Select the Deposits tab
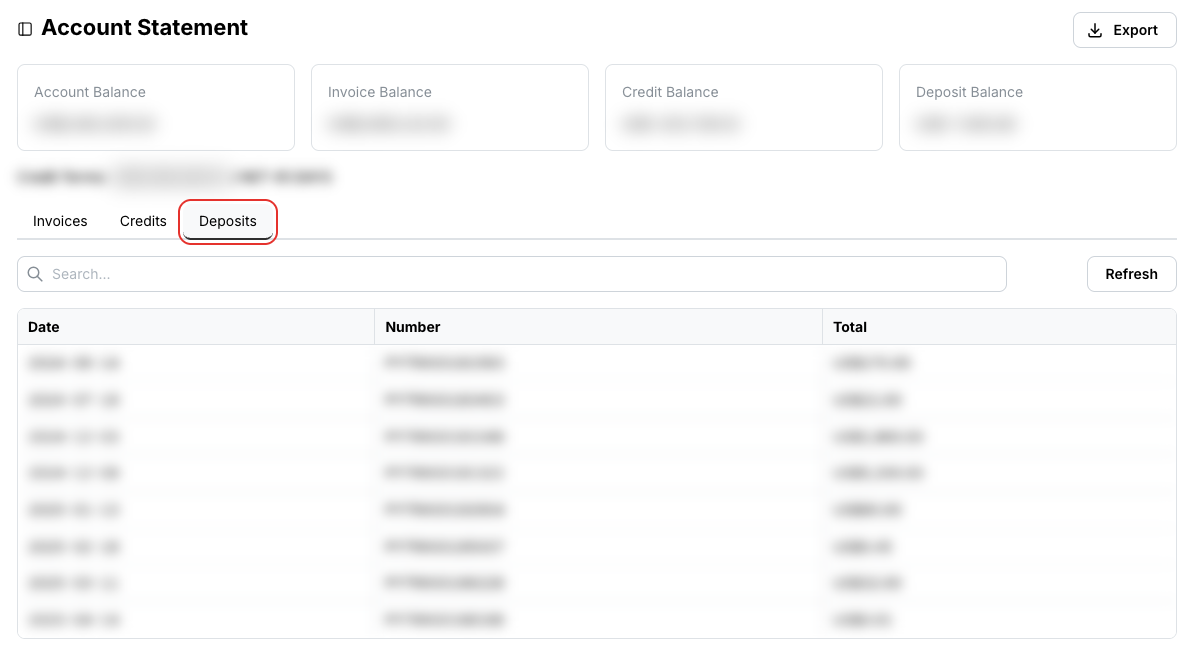 coord(228,221)
